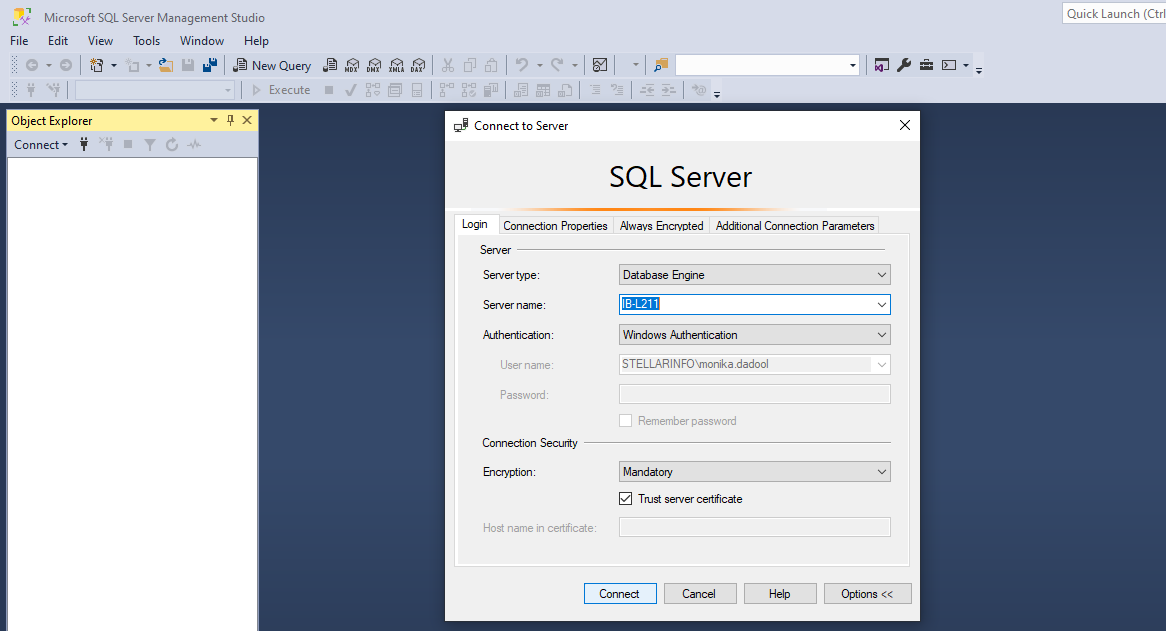
Task: Click the Execute button in toolbar
Action: [x=281, y=90]
